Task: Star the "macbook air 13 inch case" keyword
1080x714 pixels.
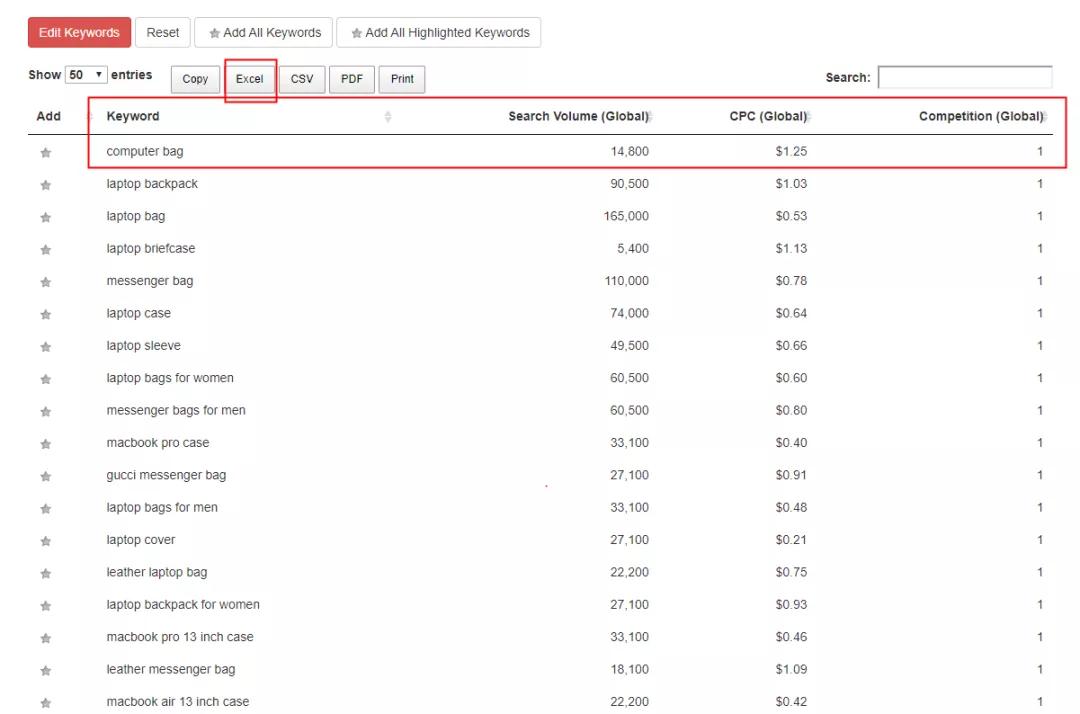Action: (45, 701)
